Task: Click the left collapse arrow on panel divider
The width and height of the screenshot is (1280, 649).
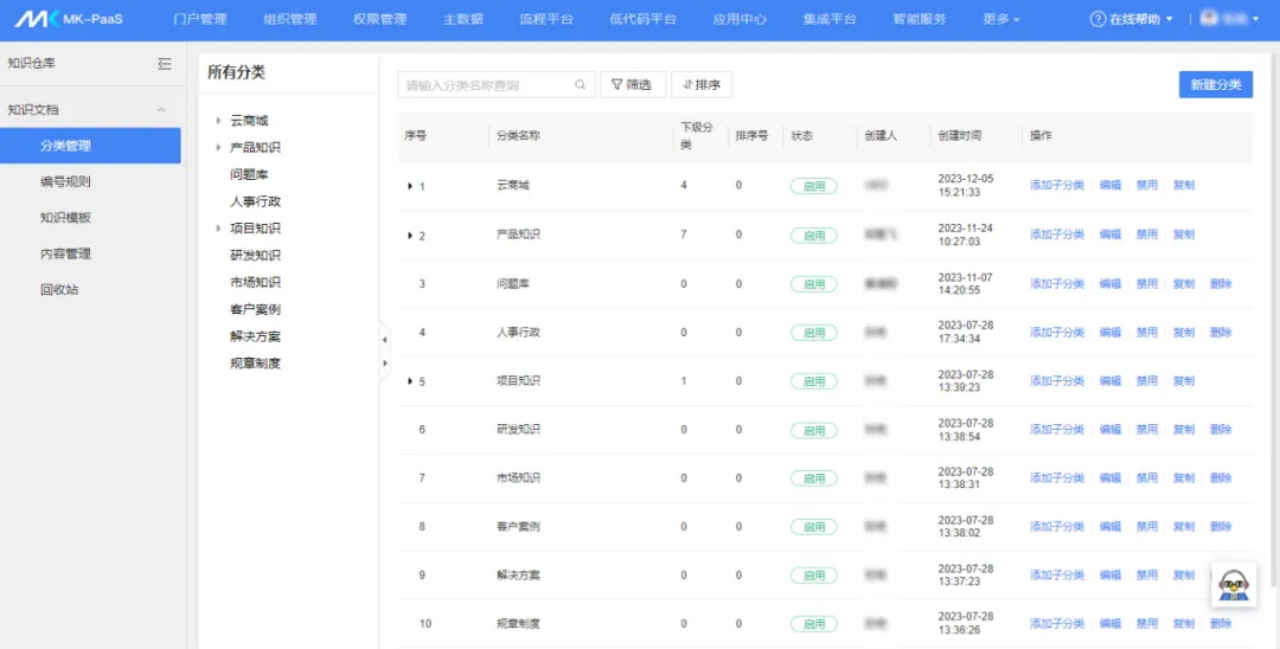Action: coord(385,340)
